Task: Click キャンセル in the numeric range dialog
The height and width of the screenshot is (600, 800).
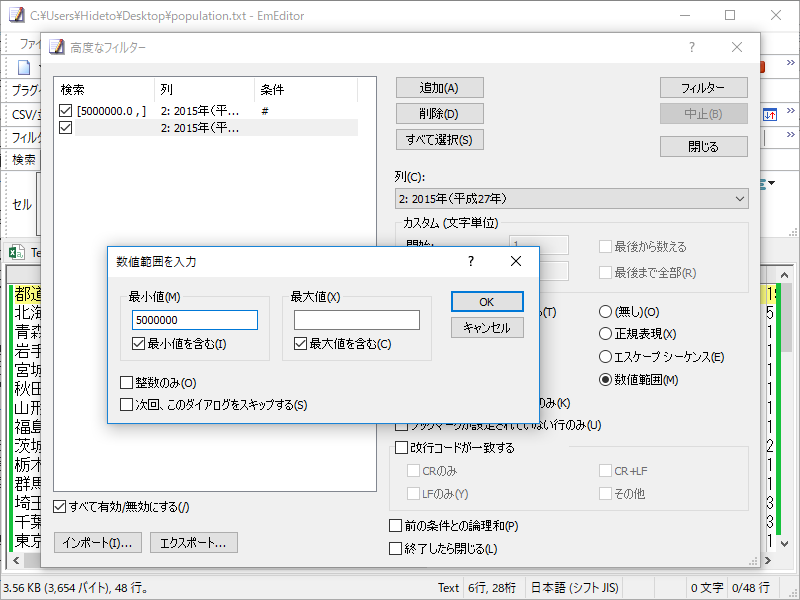Action: (x=487, y=328)
